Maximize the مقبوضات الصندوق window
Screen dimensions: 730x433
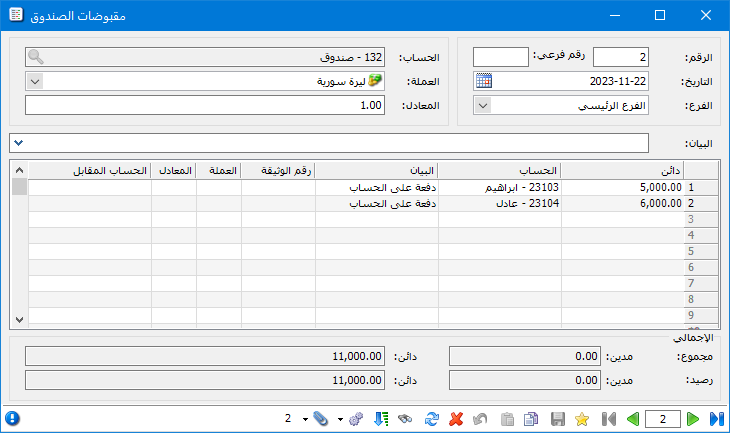(x=660, y=15)
